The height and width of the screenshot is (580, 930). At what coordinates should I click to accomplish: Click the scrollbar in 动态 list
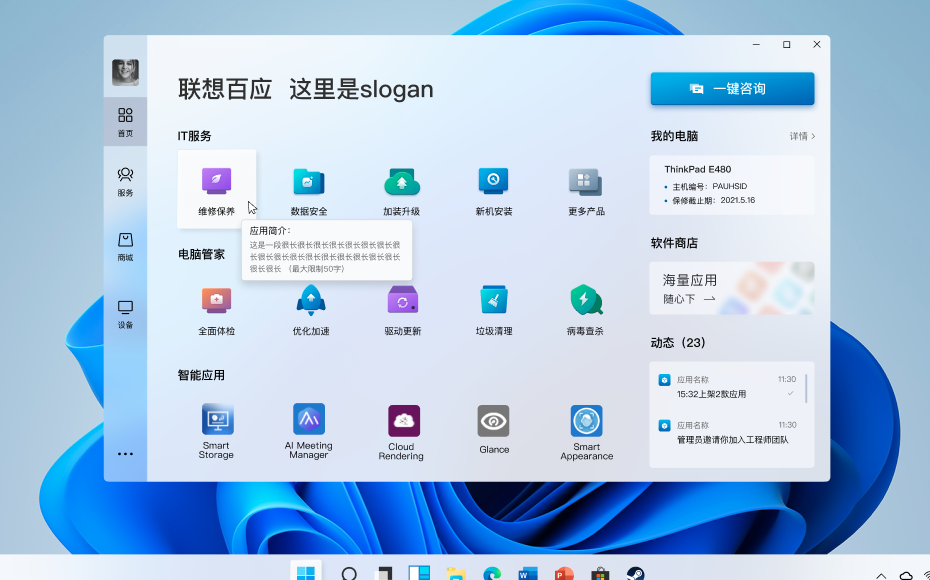[x=806, y=388]
